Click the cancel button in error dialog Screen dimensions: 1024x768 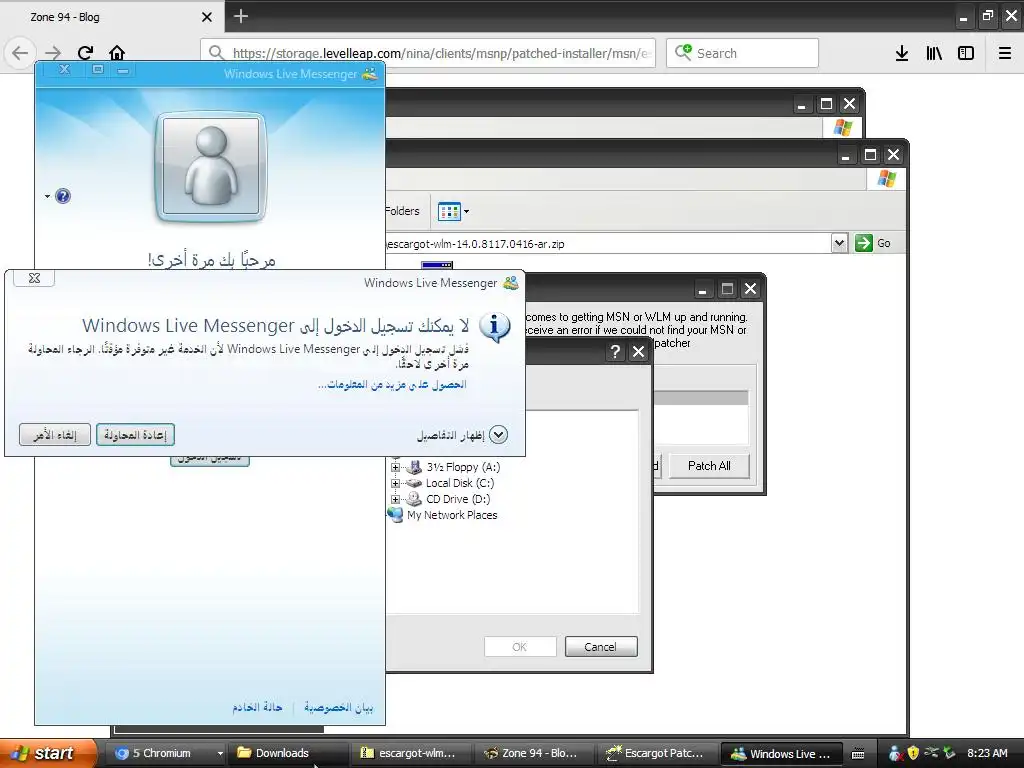55,435
